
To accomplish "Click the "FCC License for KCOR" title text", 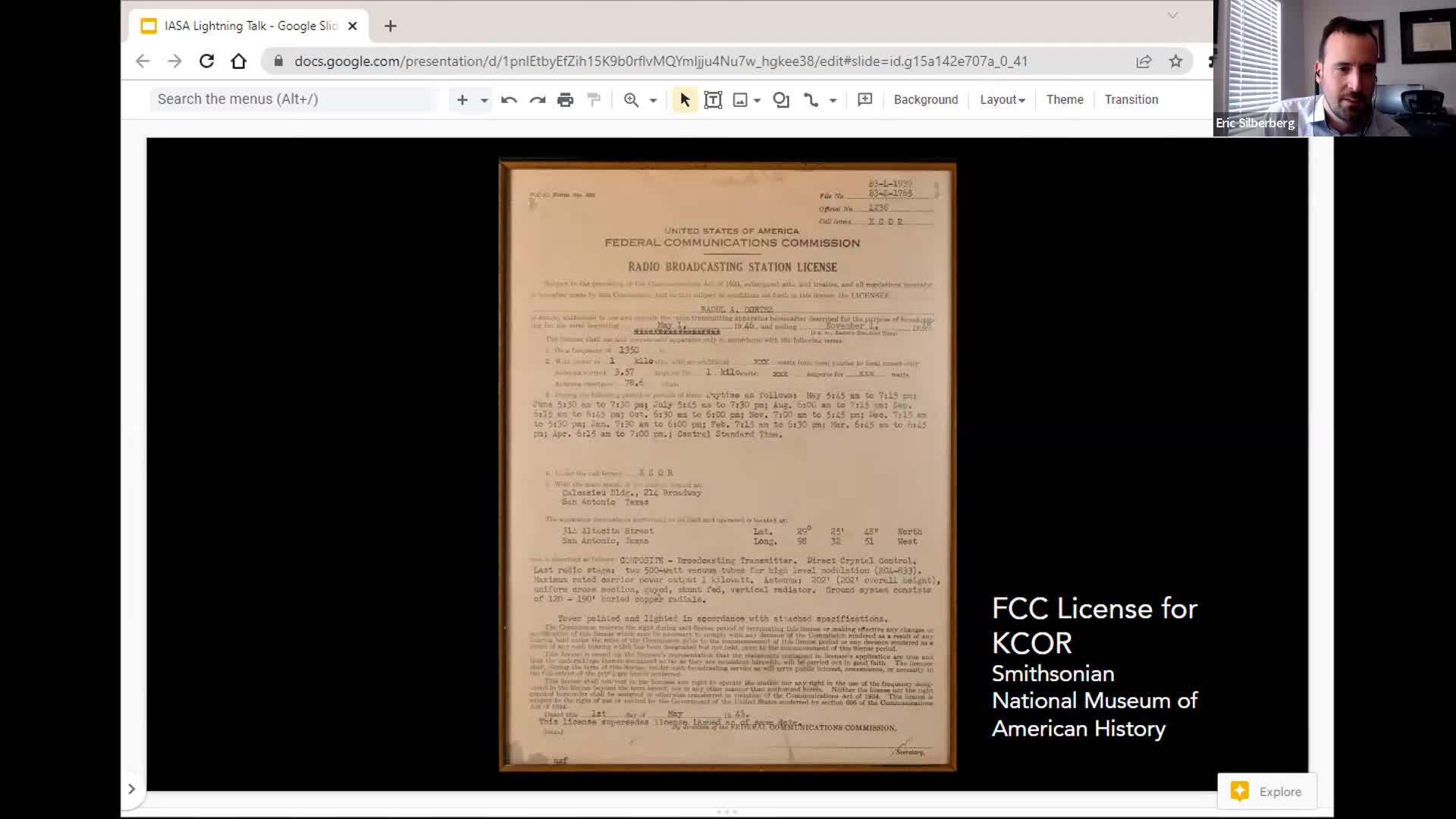I will pyautogui.click(x=1094, y=626).
